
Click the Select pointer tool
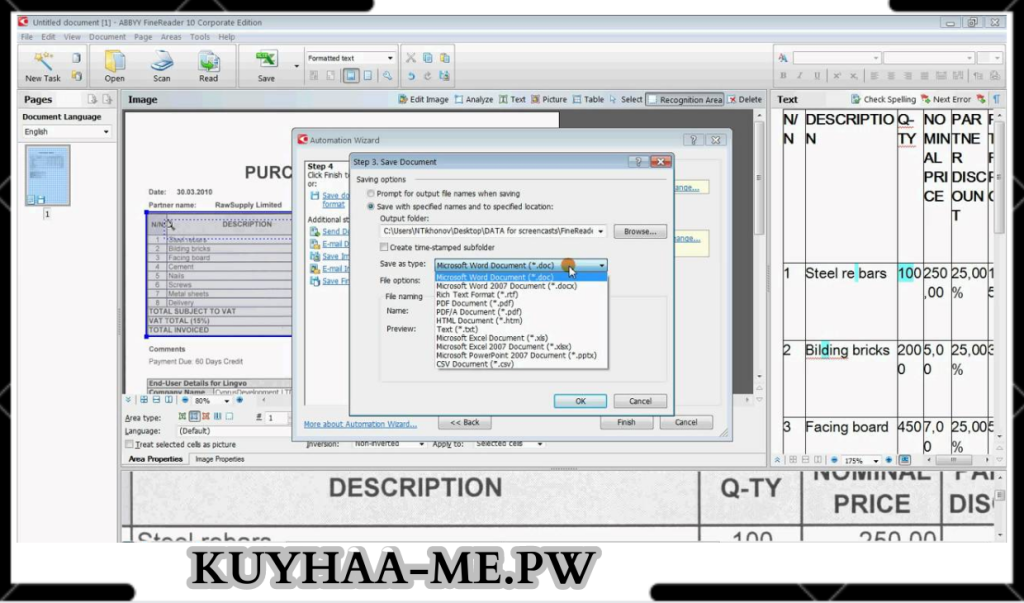point(626,99)
